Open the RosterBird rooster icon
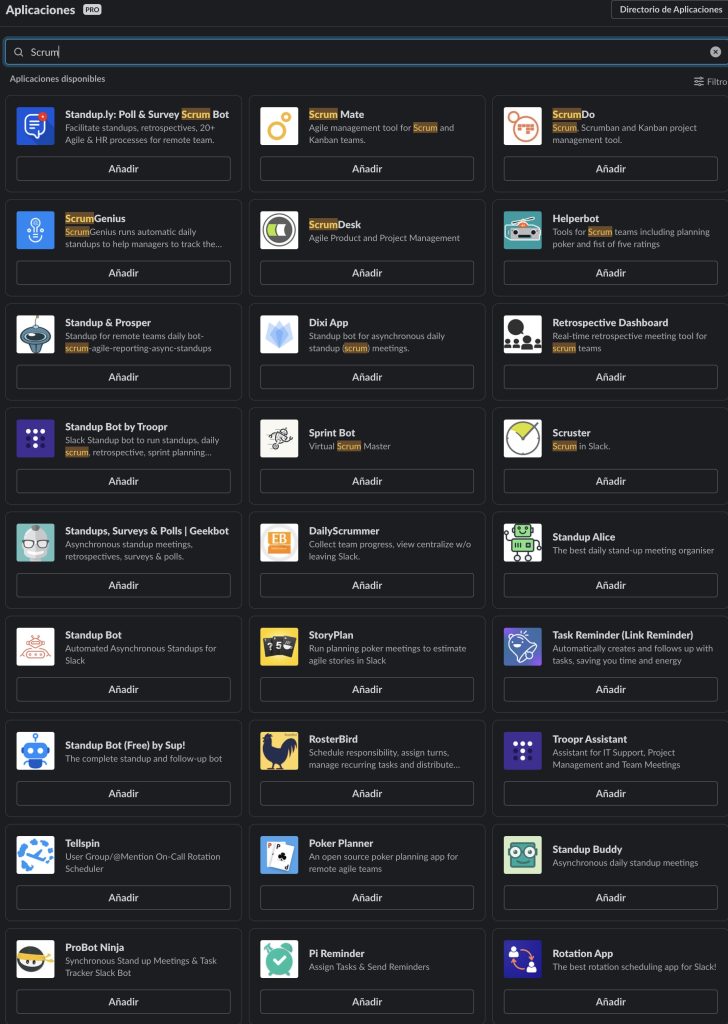The height and width of the screenshot is (1024, 728). point(279,751)
